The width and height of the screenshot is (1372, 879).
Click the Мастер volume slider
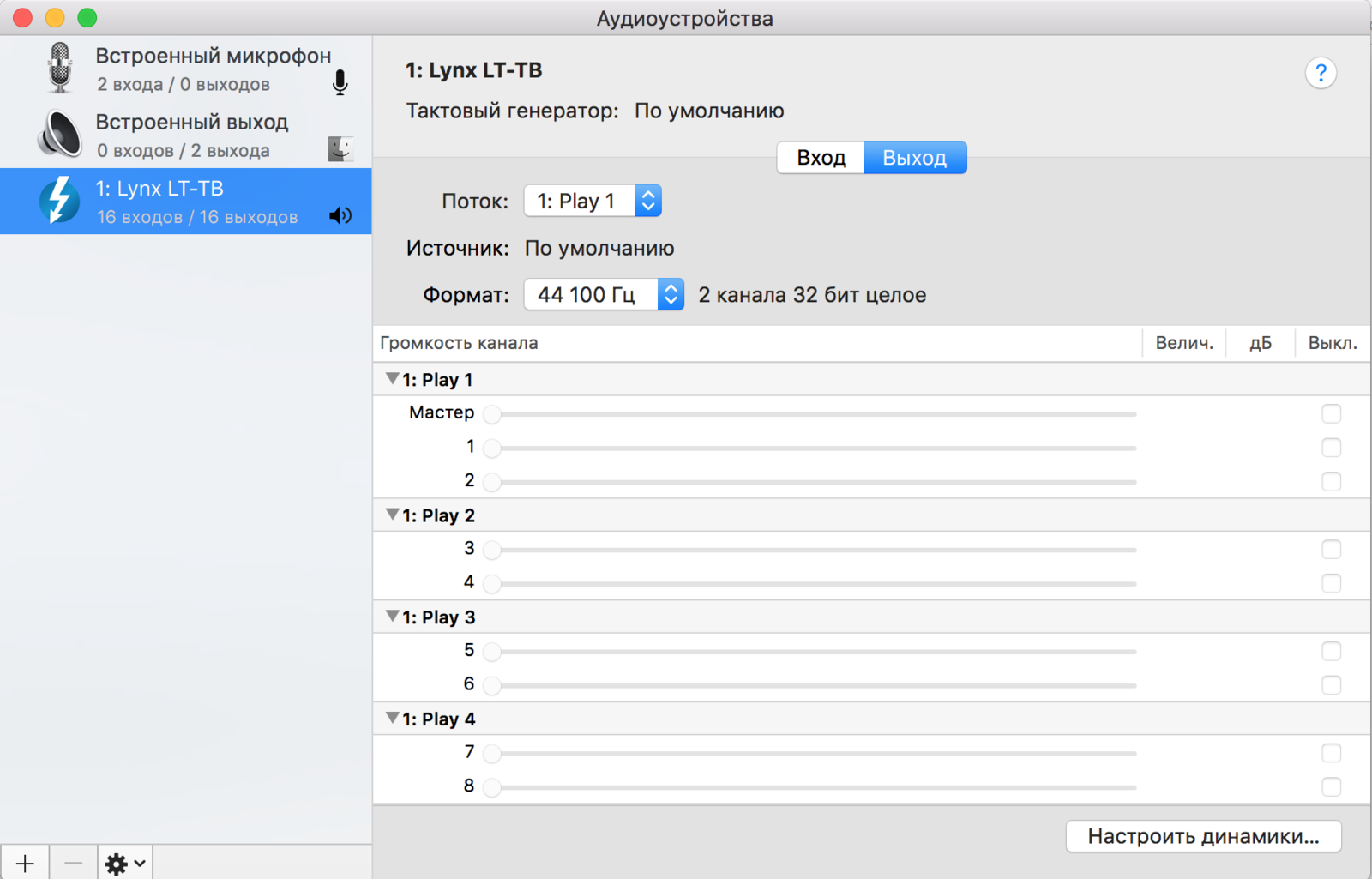(809, 414)
